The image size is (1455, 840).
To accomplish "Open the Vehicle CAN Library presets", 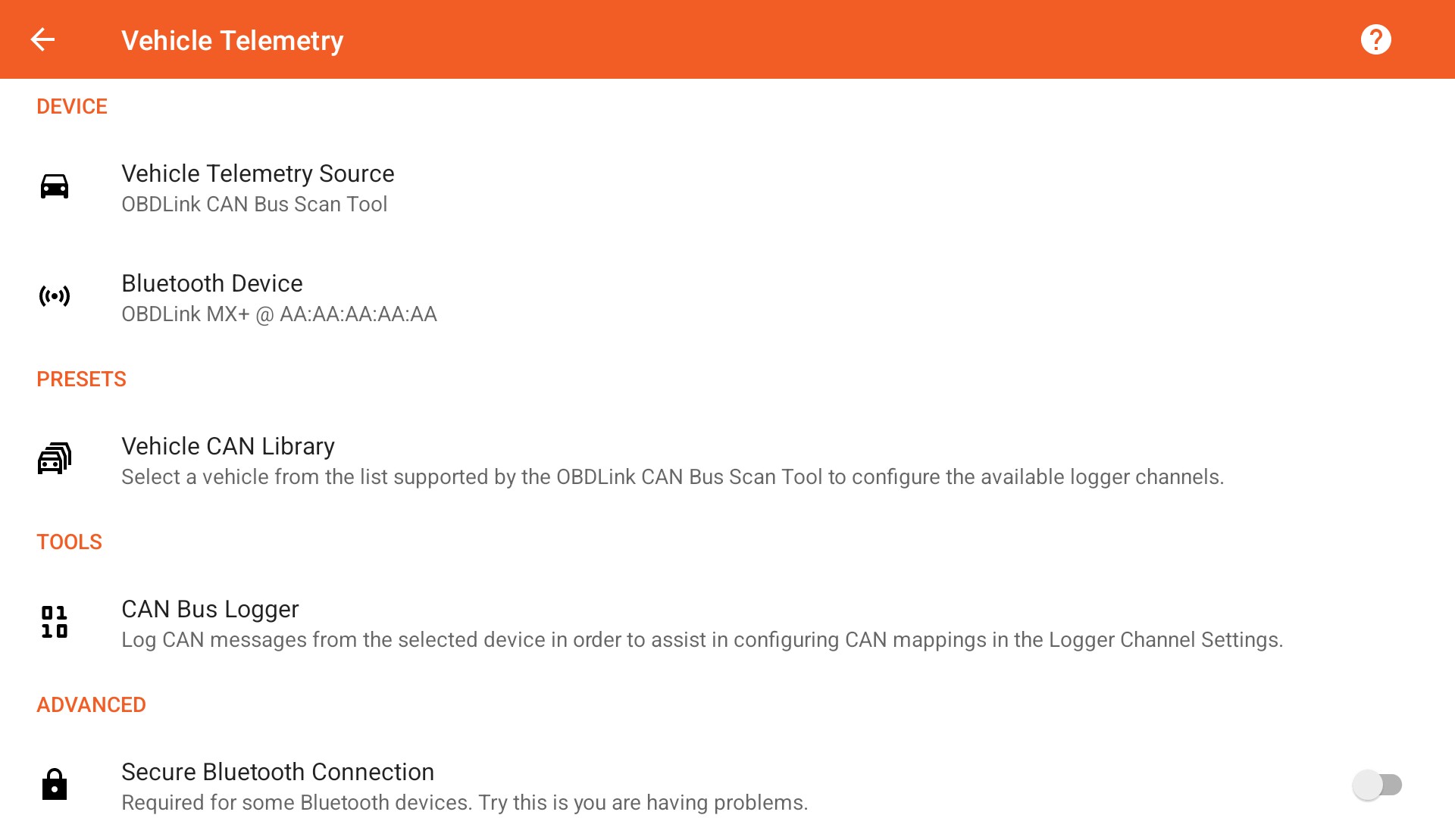I will click(727, 461).
